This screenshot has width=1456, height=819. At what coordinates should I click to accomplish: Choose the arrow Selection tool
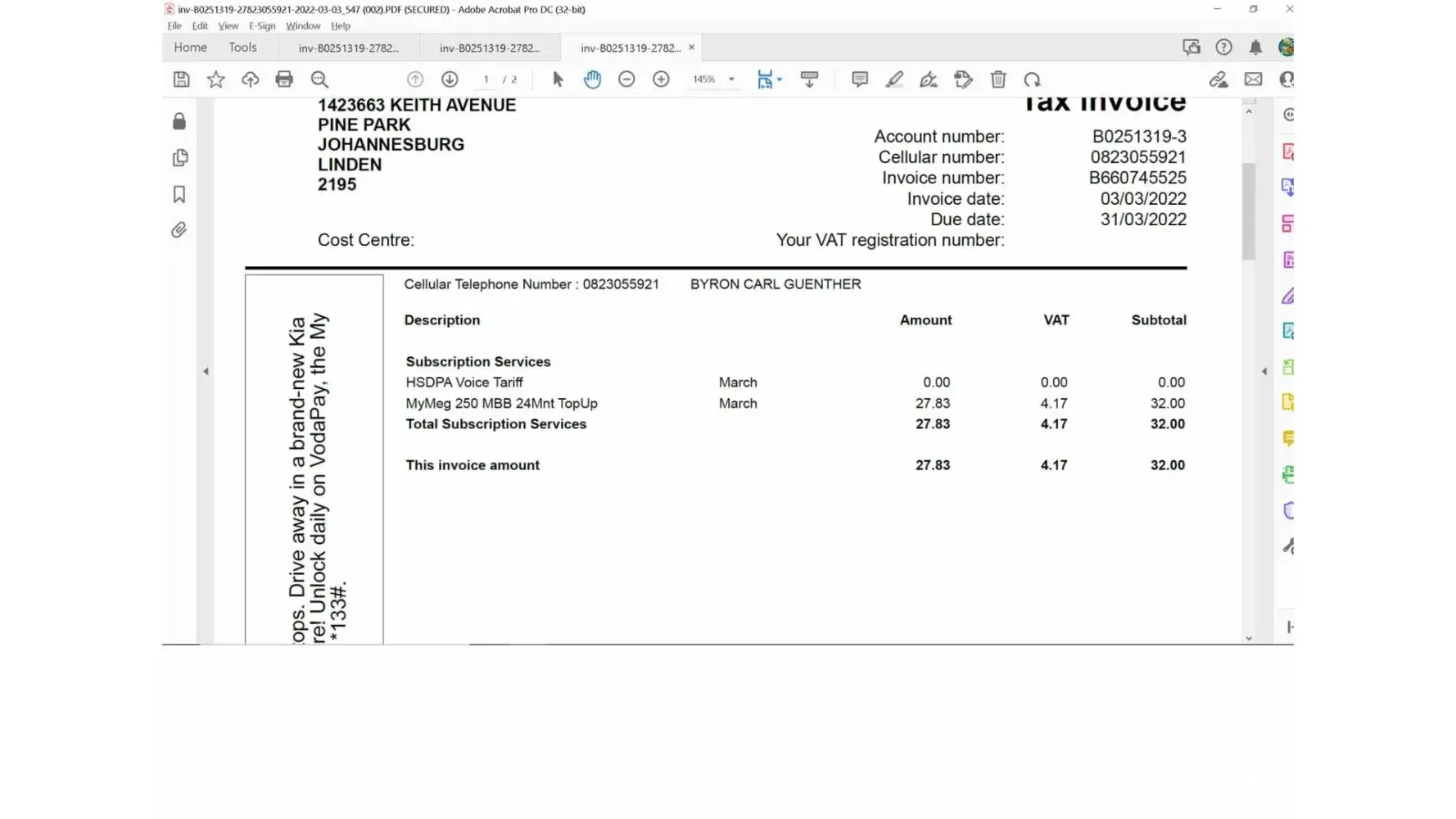pyautogui.click(x=558, y=79)
